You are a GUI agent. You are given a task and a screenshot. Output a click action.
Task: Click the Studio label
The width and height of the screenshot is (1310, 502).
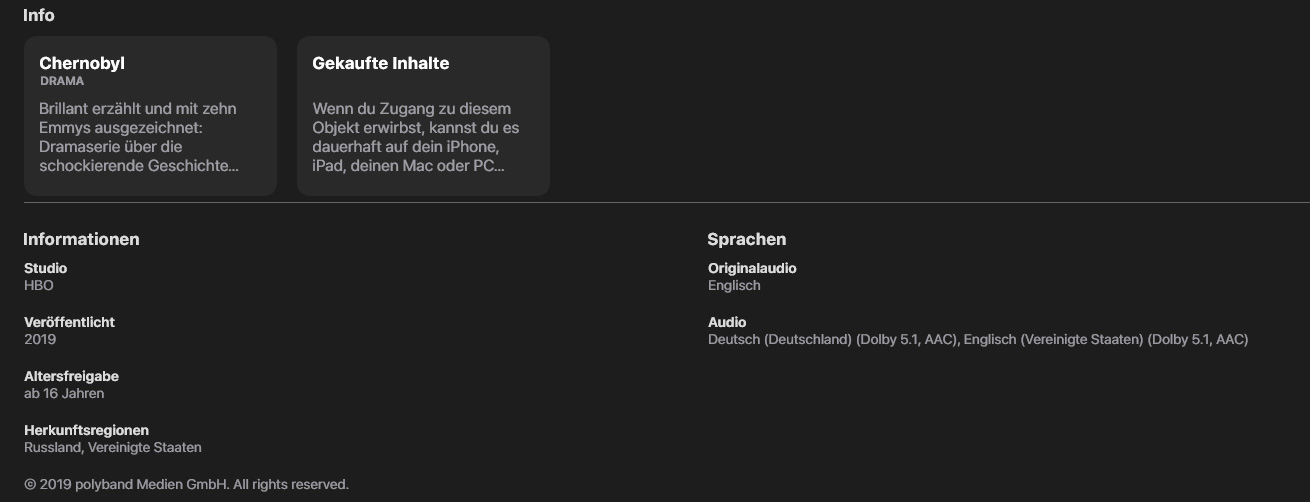click(x=45, y=268)
